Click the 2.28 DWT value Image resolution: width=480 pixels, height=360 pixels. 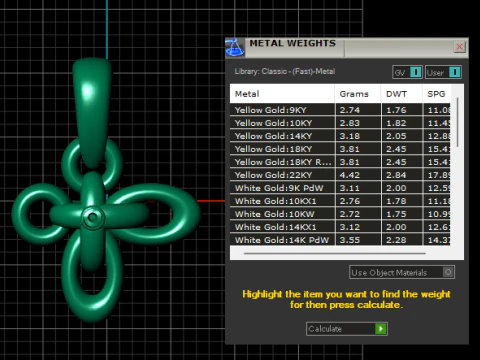pos(396,240)
